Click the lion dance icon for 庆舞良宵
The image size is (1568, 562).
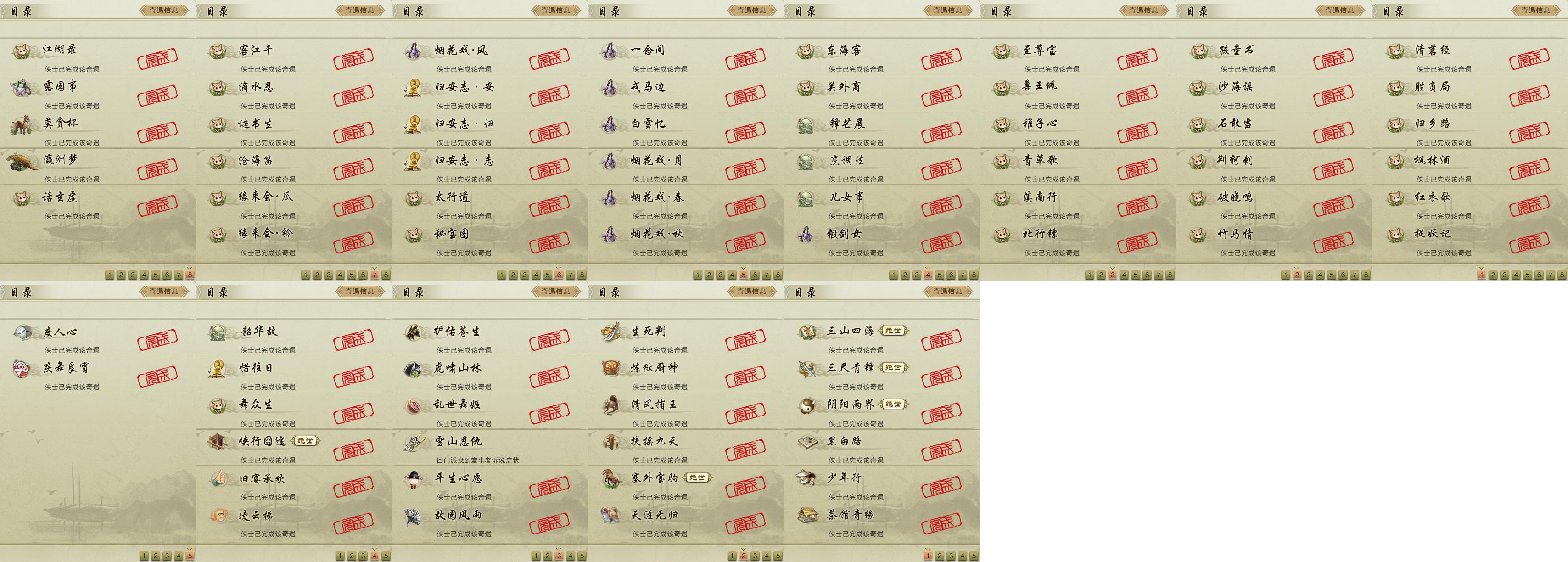coord(22,368)
